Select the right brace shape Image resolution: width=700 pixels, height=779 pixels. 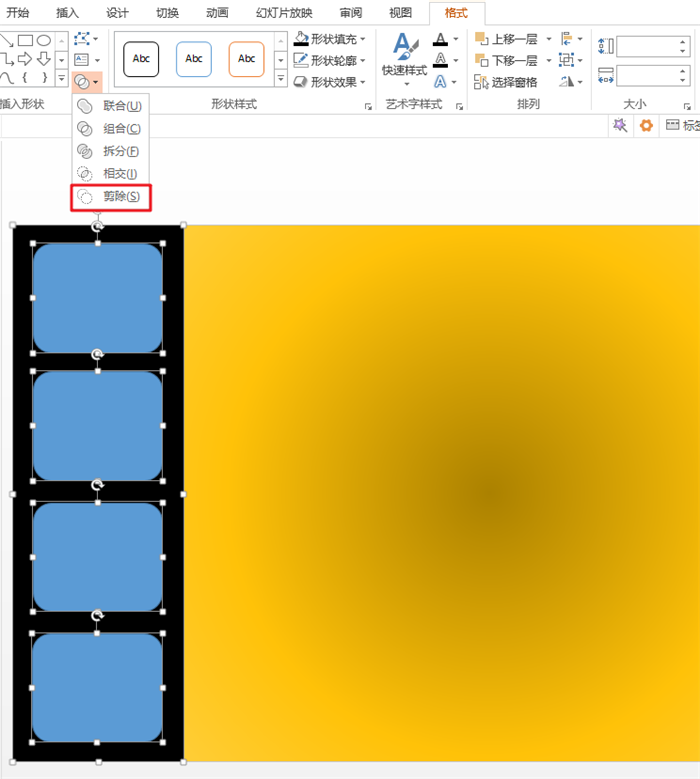point(44,78)
